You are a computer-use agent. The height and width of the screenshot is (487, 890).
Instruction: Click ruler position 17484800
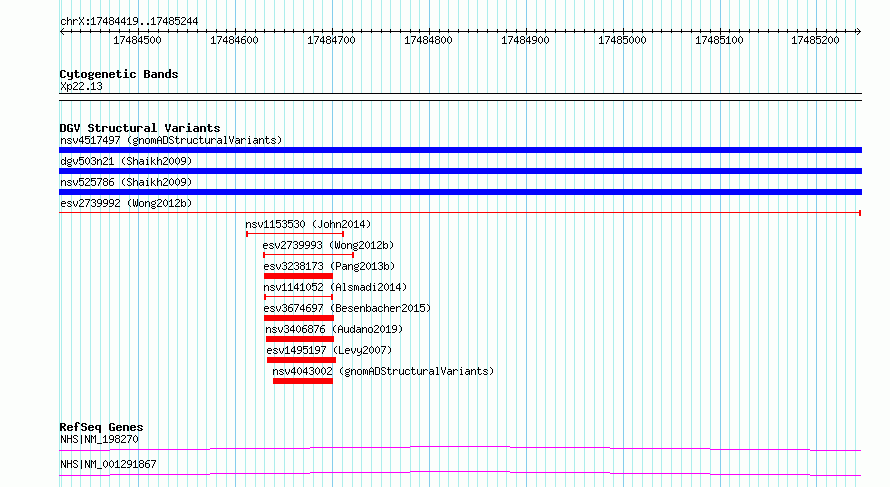tap(428, 40)
